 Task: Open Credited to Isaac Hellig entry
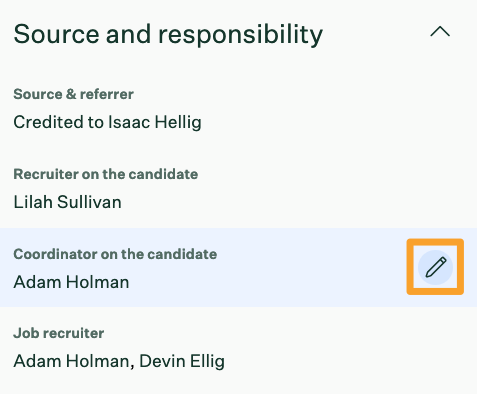[x=107, y=122]
